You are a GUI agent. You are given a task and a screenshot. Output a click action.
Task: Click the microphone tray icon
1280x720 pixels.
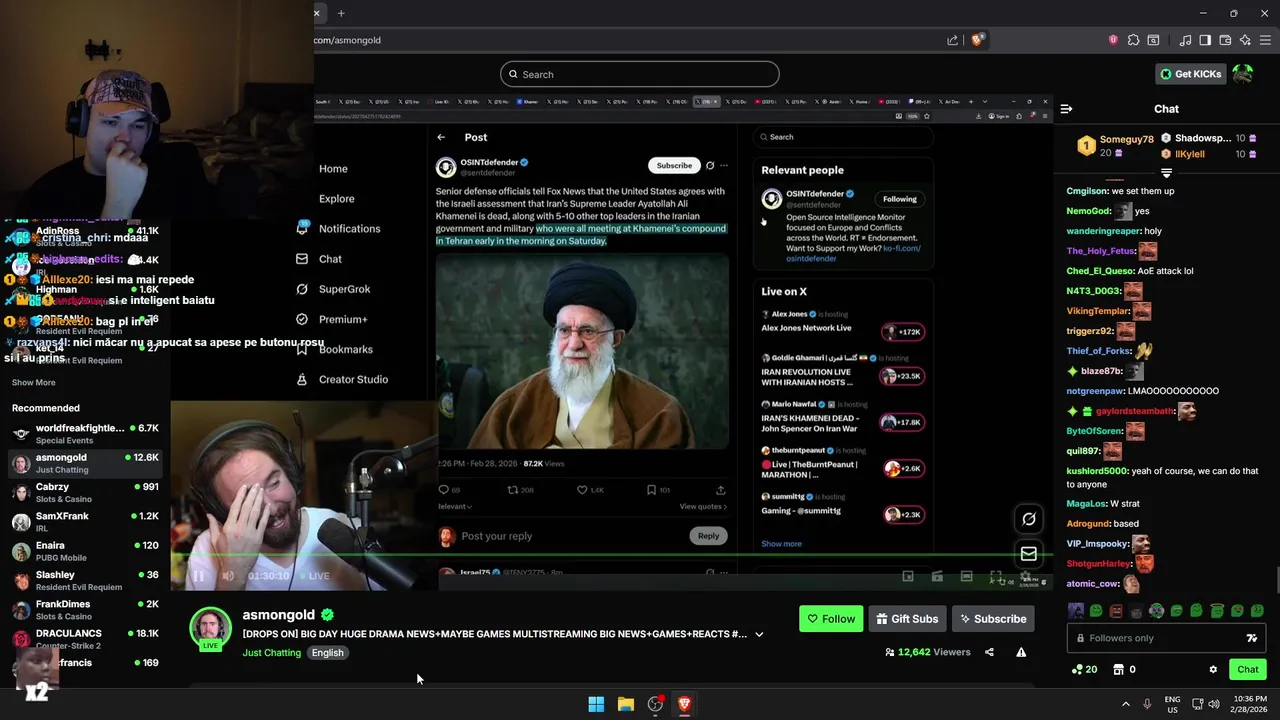(1147, 704)
